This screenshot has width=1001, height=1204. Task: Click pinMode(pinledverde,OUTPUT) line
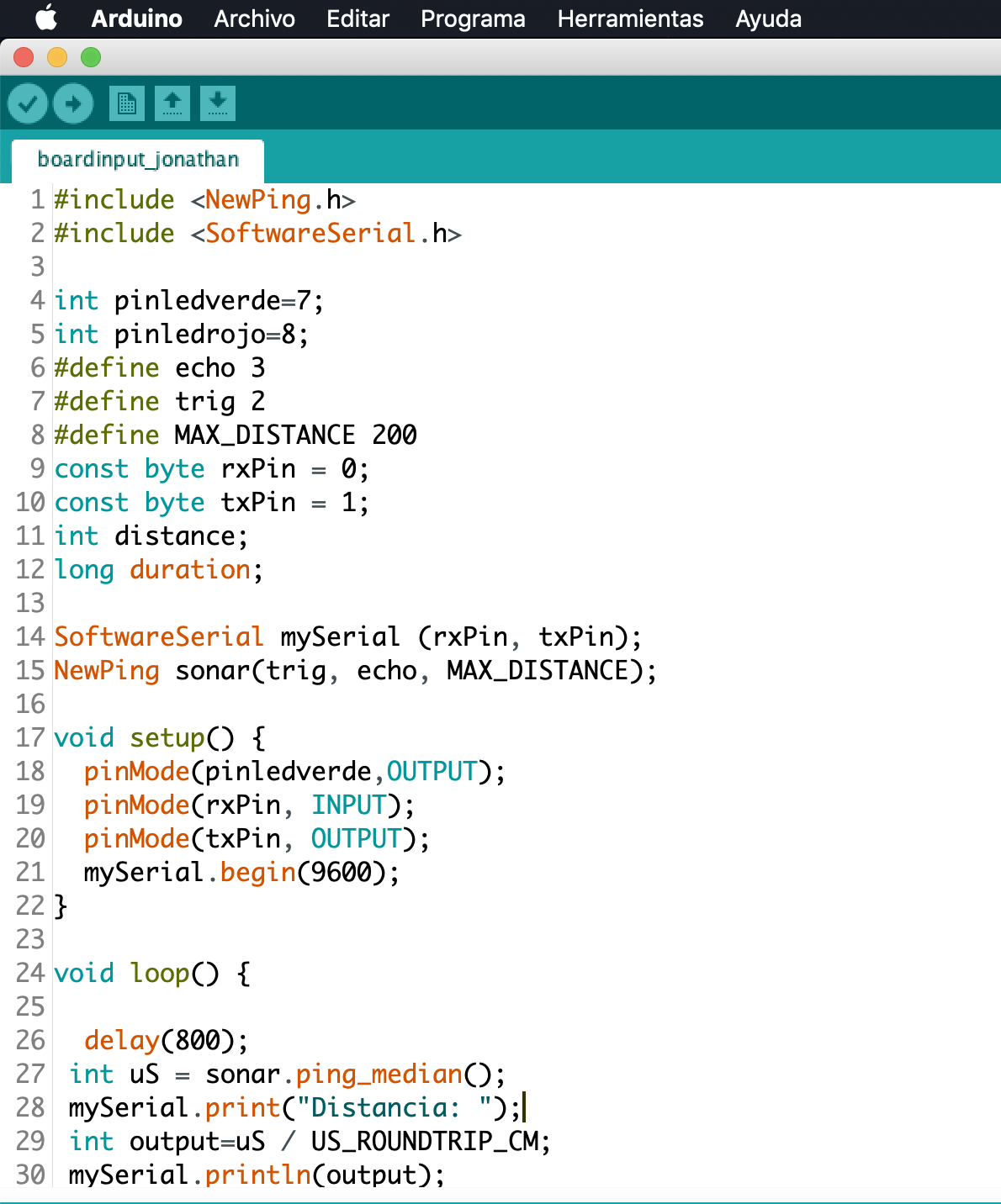[295, 772]
